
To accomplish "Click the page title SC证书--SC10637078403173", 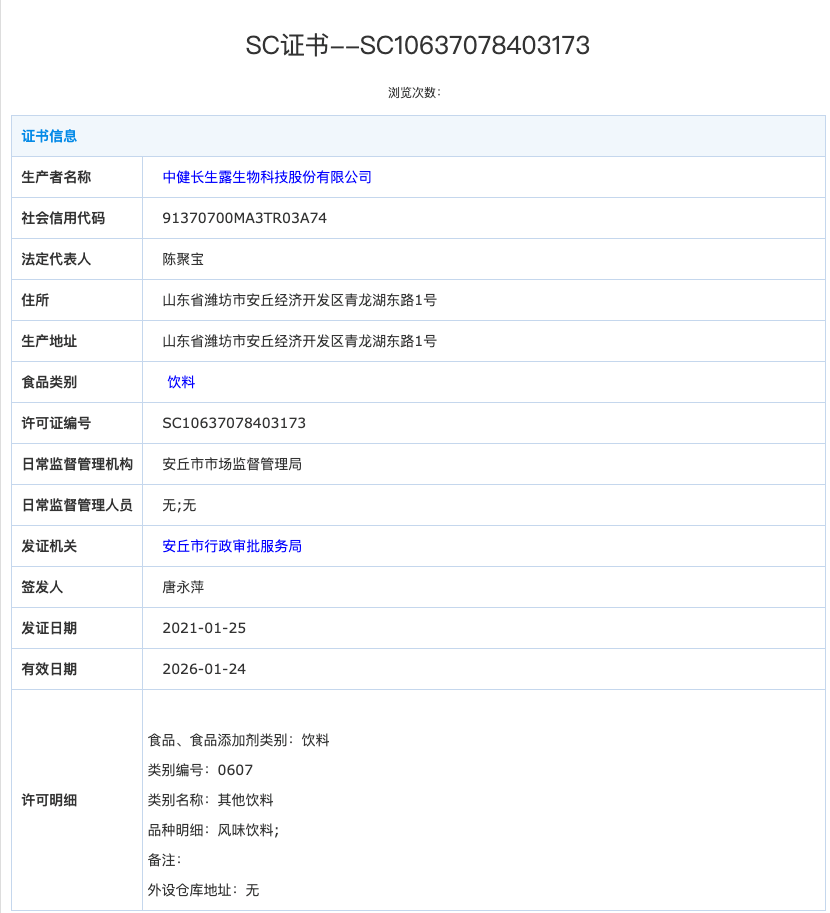I will (x=419, y=45).
